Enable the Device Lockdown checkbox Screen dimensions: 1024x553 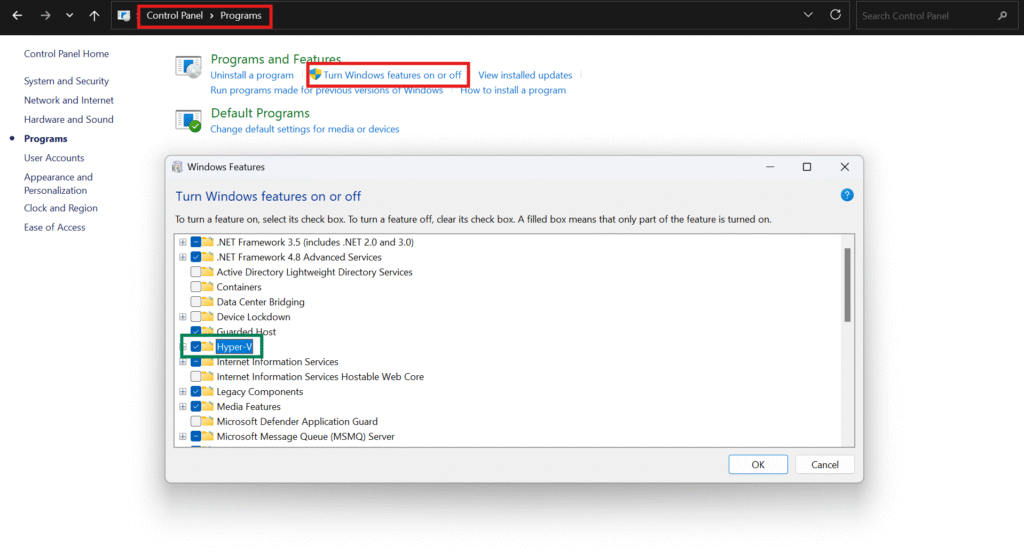click(196, 317)
